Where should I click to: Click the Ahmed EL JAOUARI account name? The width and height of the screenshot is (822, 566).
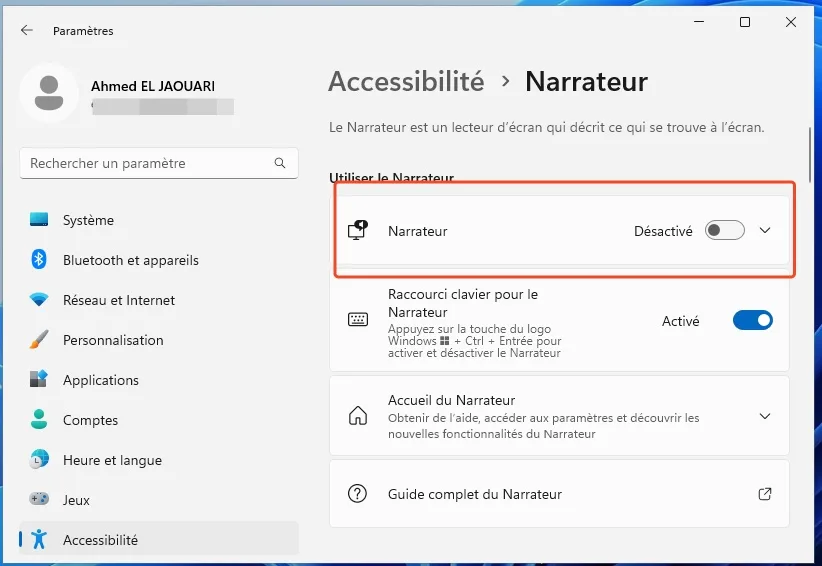153,86
